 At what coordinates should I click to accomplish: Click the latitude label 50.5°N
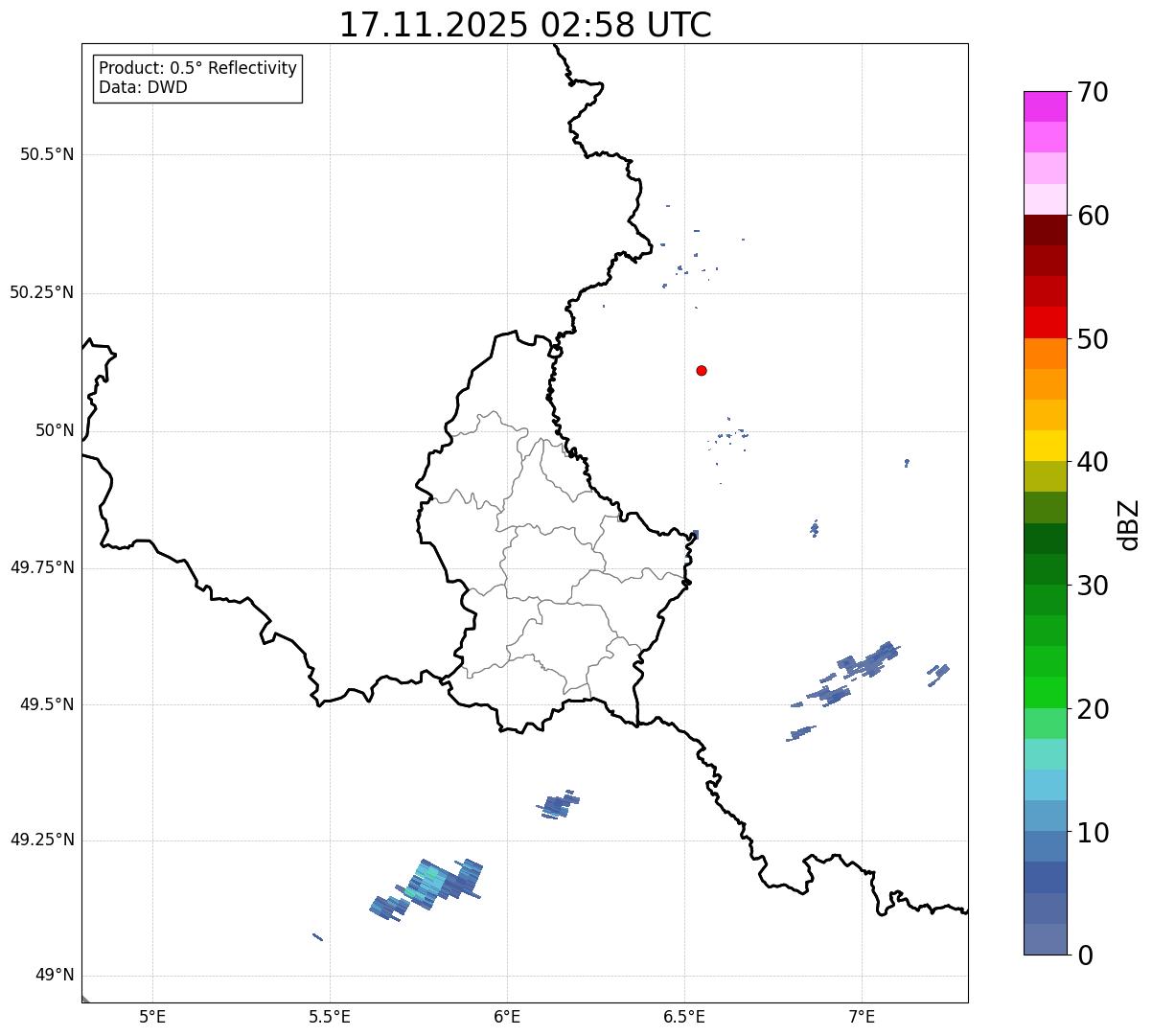(47, 154)
